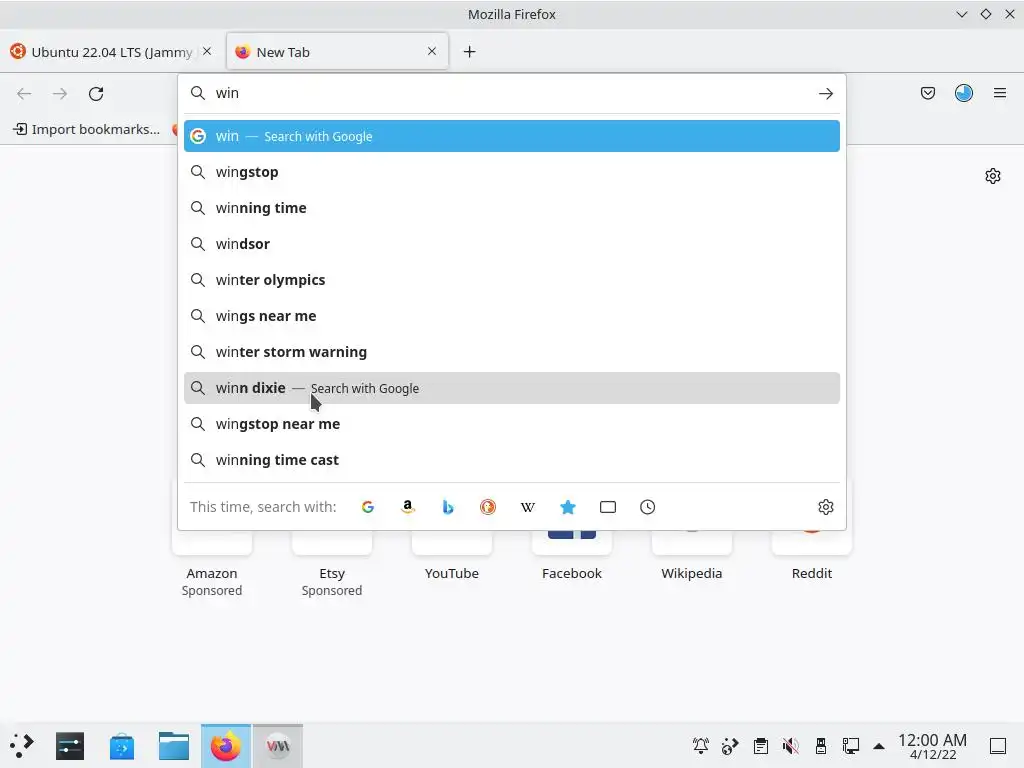This screenshot has height=768, width=1024.
Task: Reload the current page
Action: tap(96, 93)
